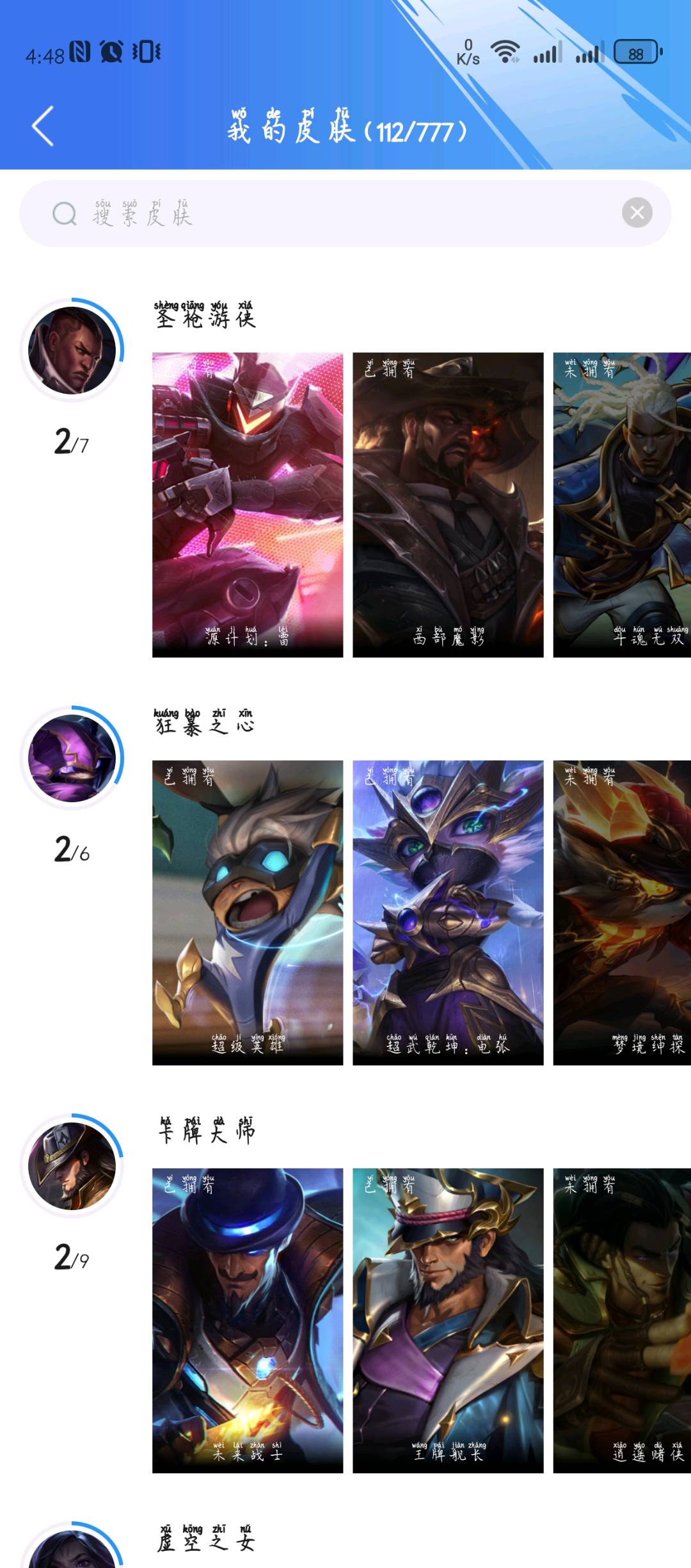
Task: View the 未来战士 skin card
Action: click(248, 1321)
